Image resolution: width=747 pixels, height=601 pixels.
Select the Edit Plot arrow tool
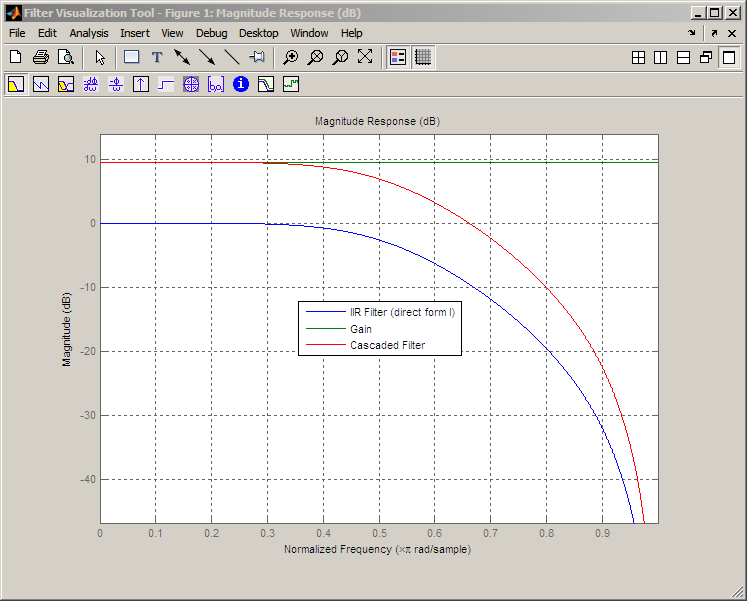[x=100, y=57]
